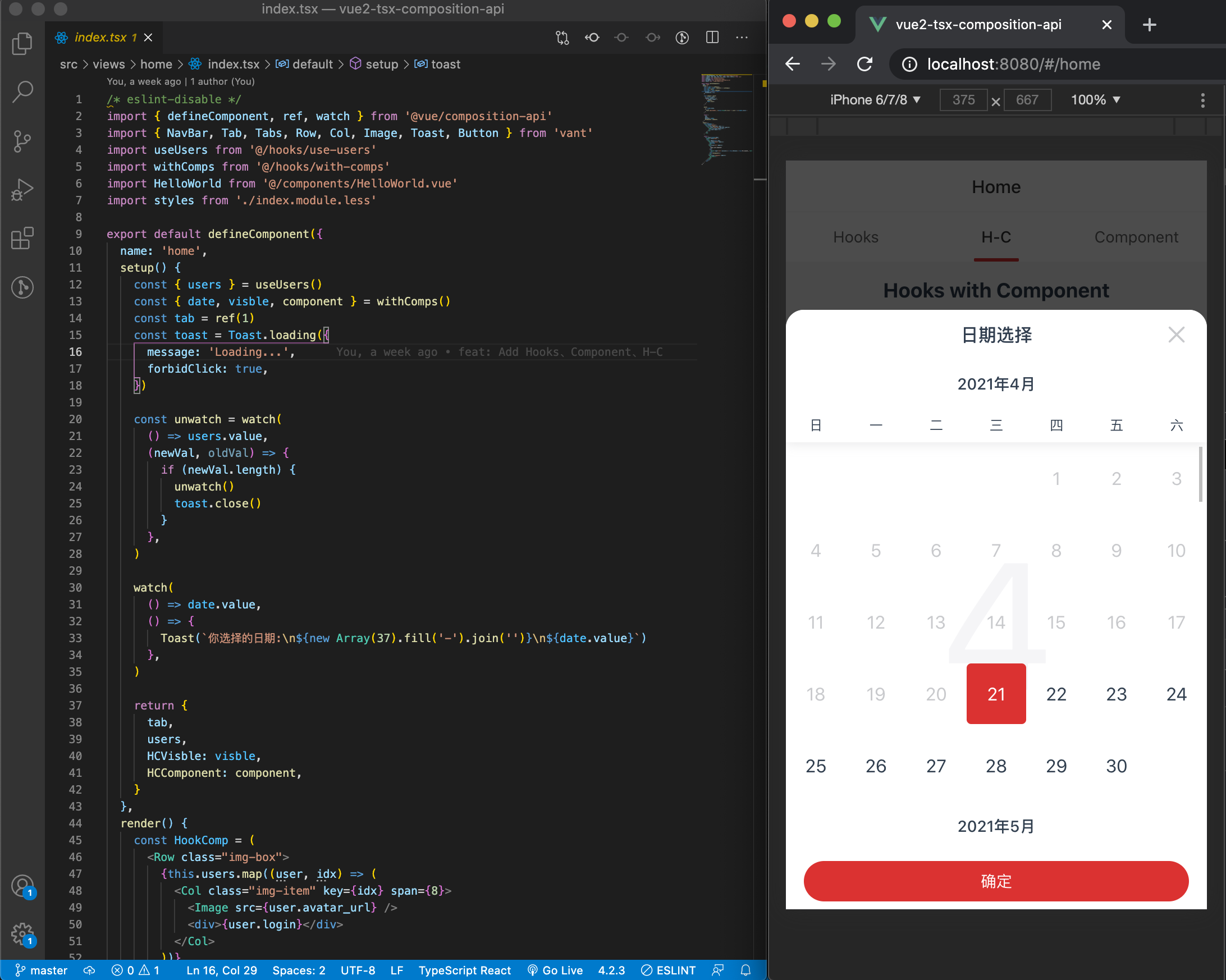Open the Extensions blocks icon
This screenshot has width=1226, height=980.
click(x=22, y=238)
